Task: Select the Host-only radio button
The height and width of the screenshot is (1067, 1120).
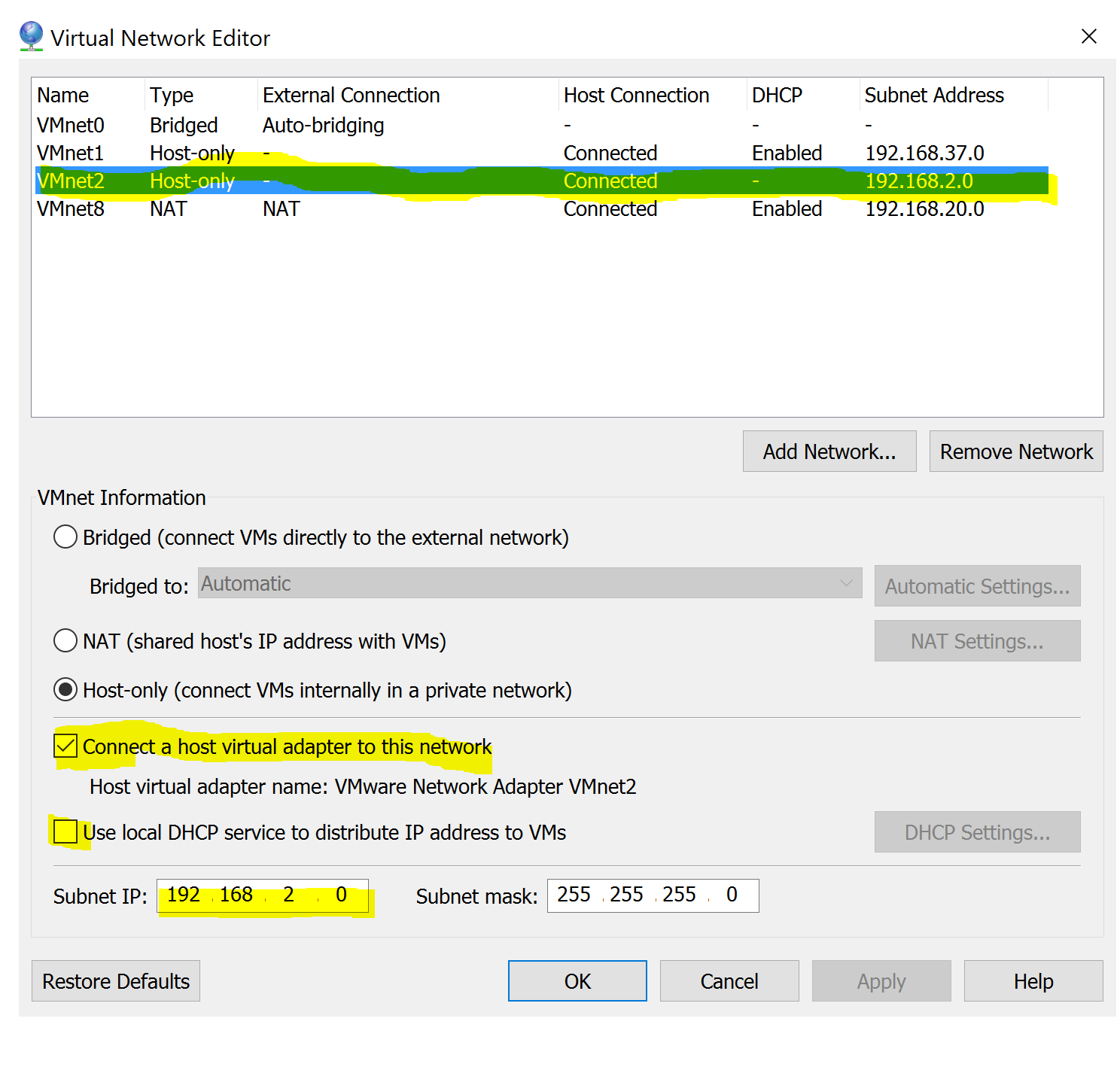Action: [65, 689]
